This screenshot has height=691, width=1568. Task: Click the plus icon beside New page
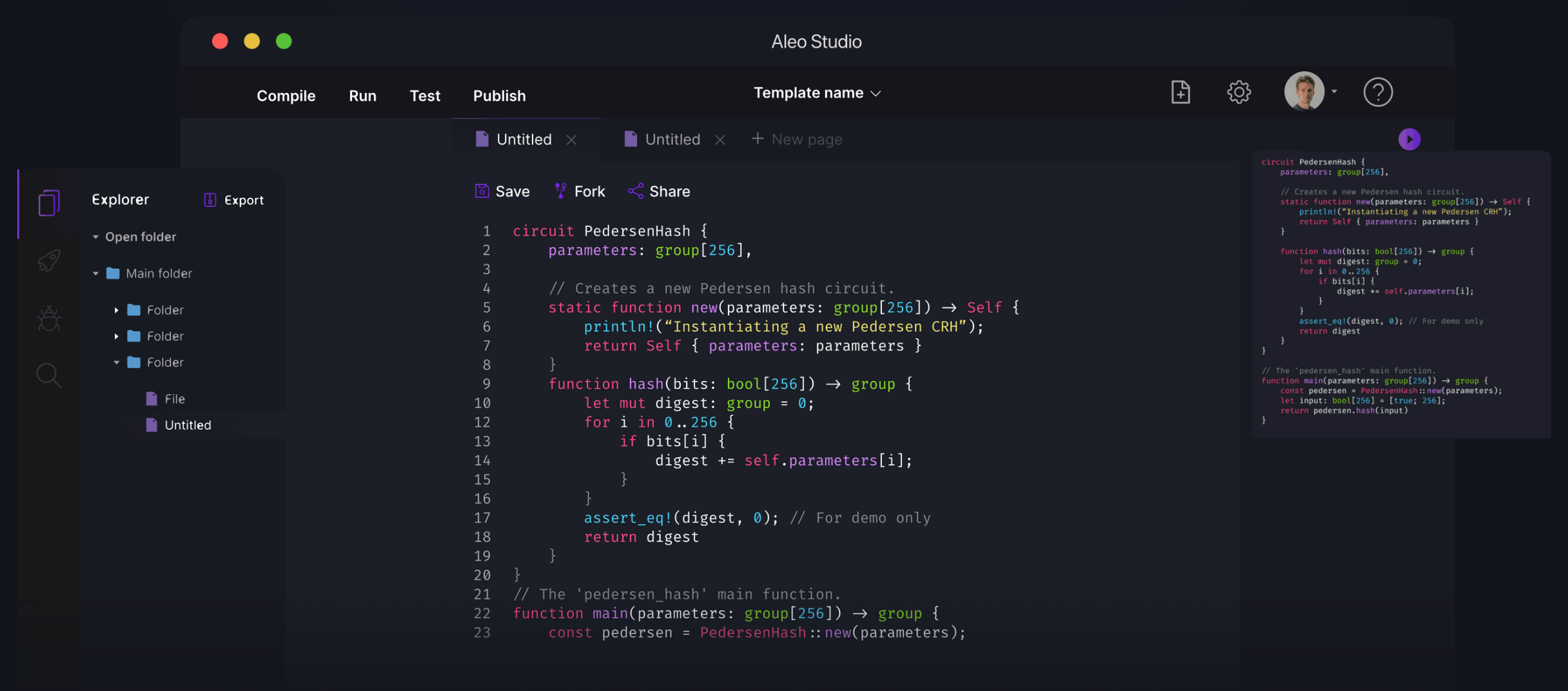(757, 139)
